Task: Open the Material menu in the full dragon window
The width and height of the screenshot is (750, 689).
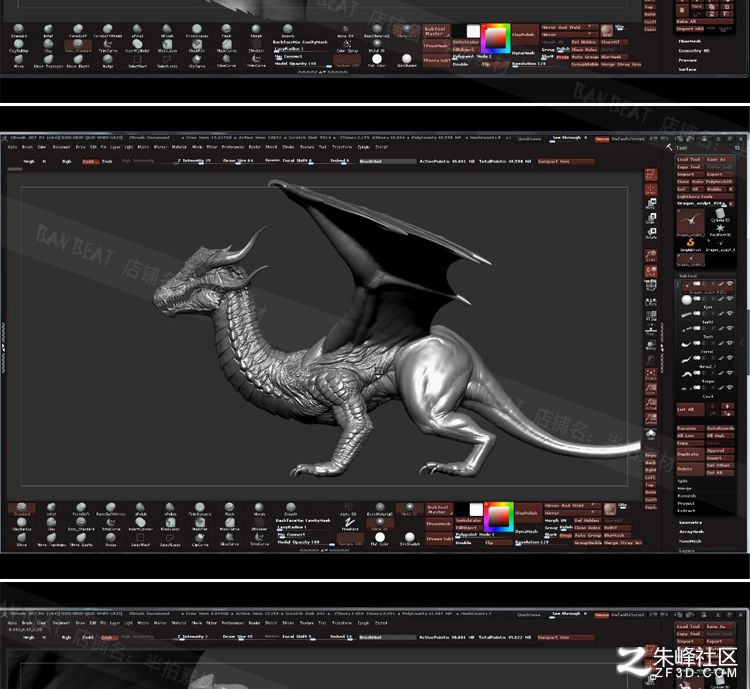Action: coord(179,147)
